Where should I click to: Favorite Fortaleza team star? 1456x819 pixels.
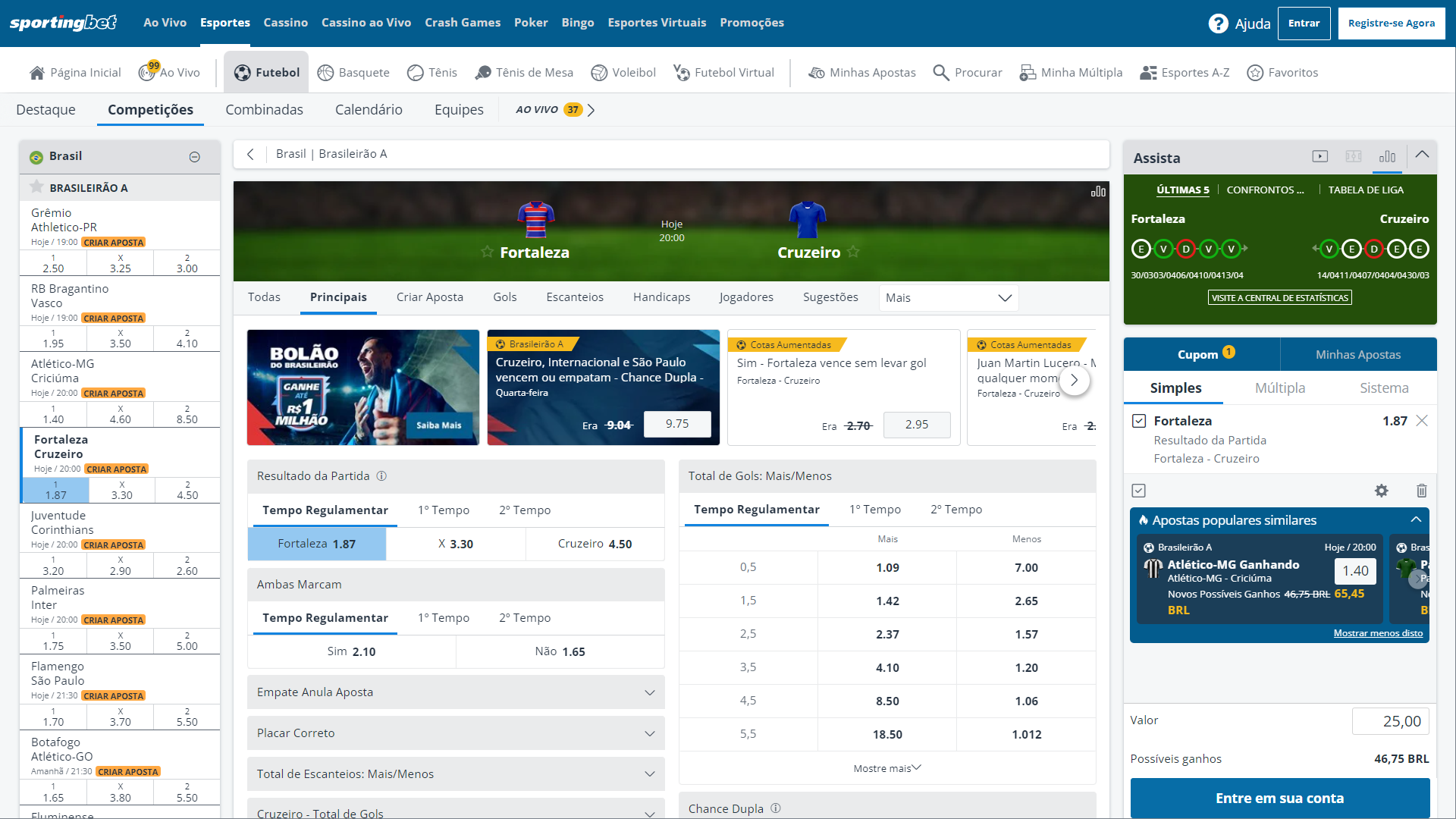tap(487, 252)
